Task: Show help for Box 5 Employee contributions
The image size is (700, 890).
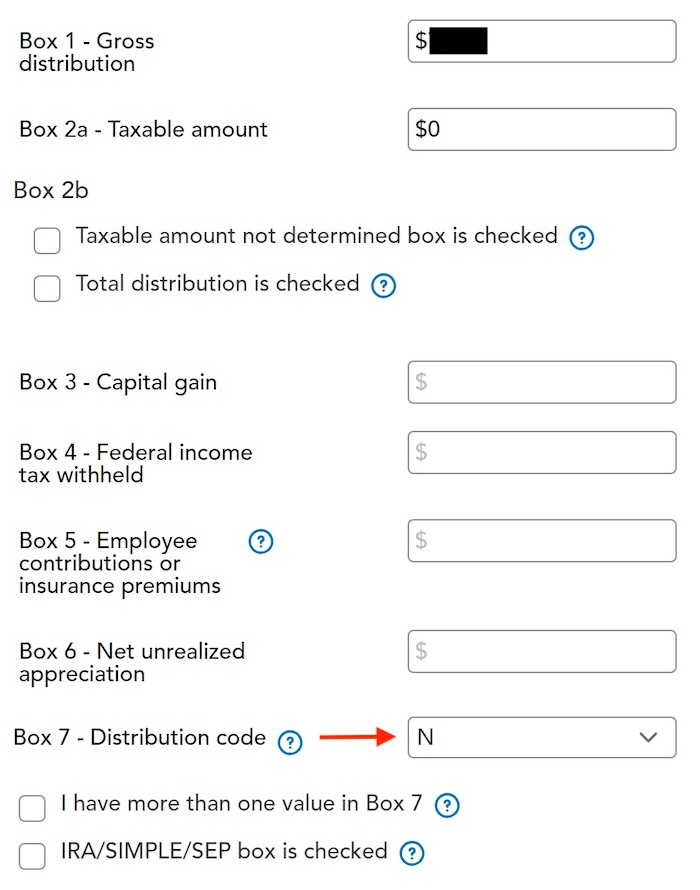Action: coord(260,542)
